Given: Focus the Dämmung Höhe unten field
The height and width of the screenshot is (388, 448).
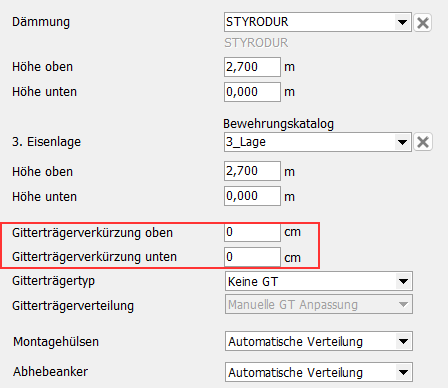Looking at the screenshot, I should pyautogui.click(x=252, y=92).
